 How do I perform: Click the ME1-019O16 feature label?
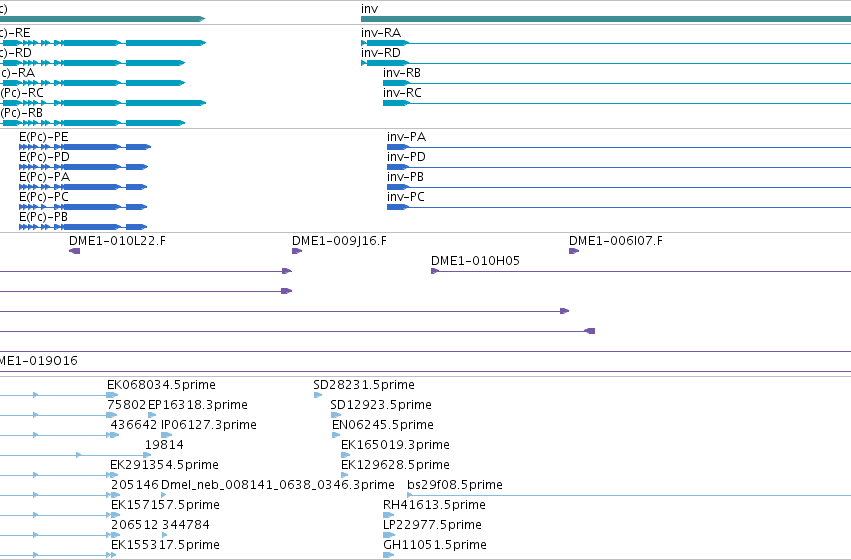(39, 361)
